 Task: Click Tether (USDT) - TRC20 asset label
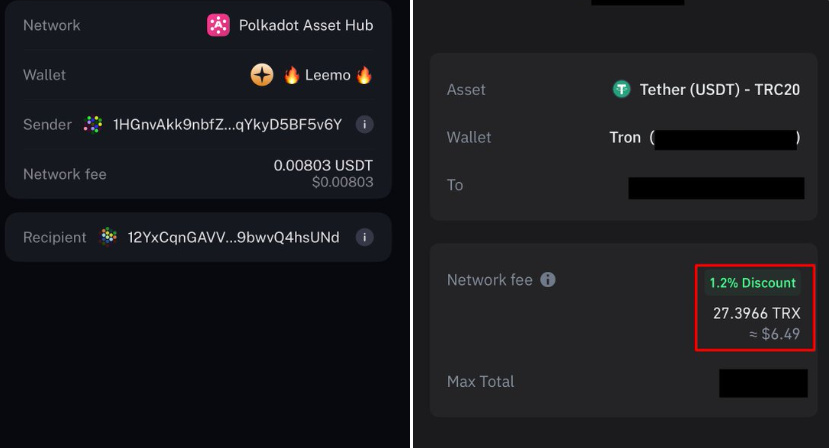click(x=720, y=89)
